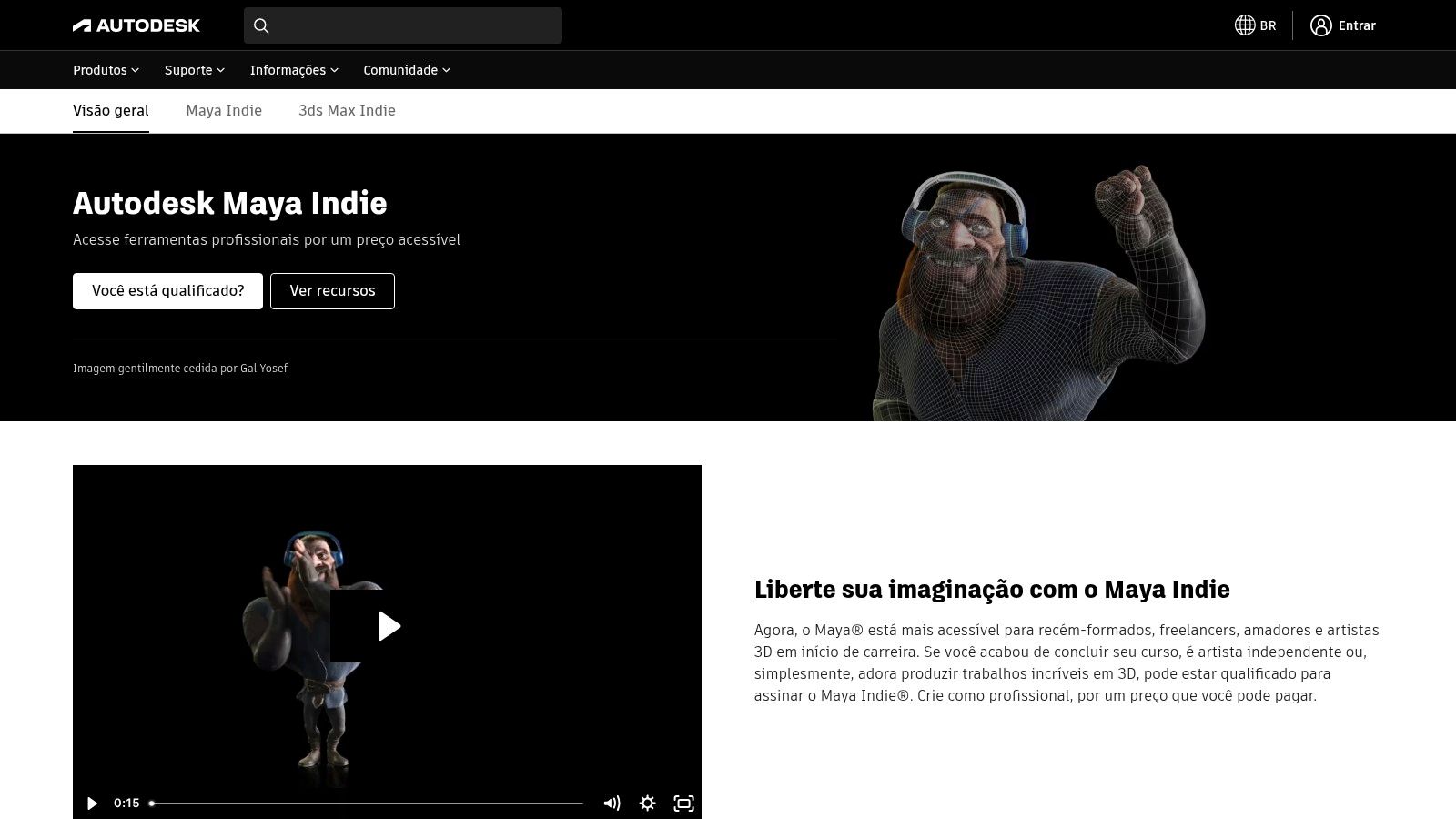Open the video quality settings gear
Screen dimensions: 1456x819
(647, 804)
